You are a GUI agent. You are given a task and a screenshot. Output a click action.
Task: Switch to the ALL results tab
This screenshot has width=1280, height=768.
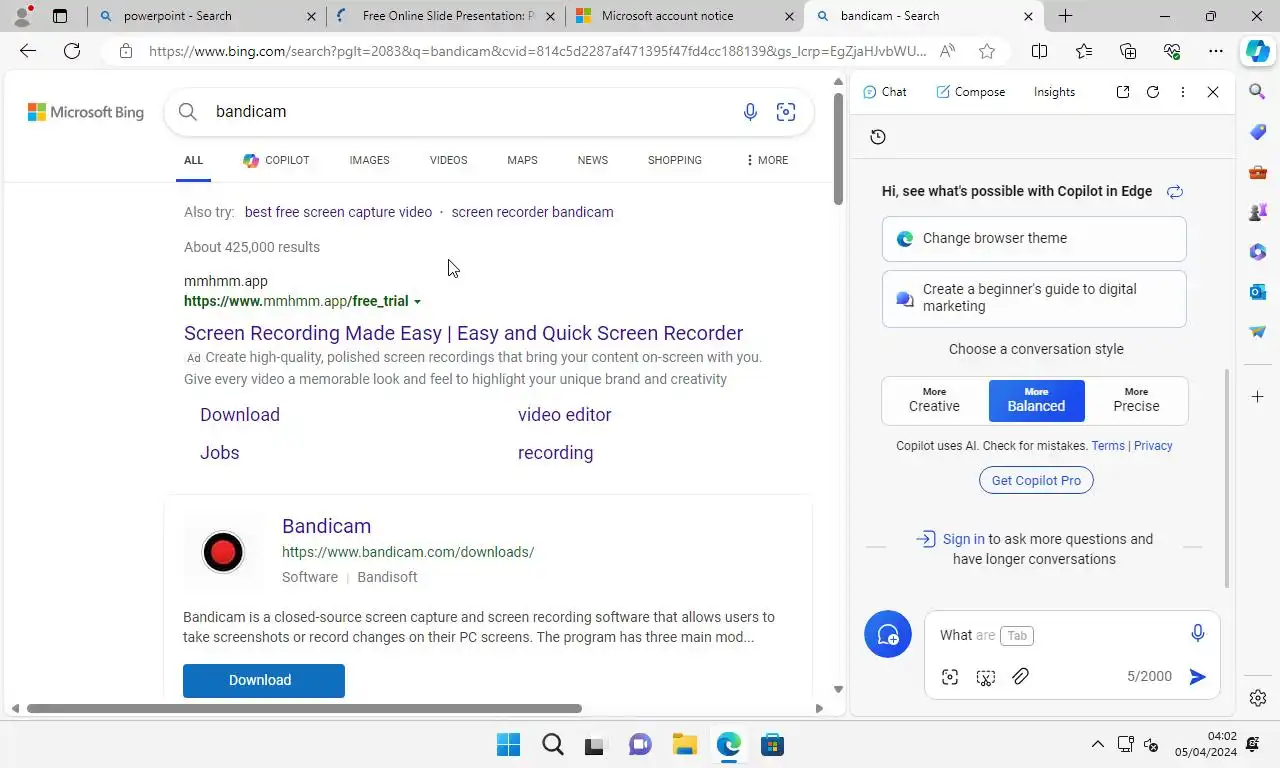click(193, 160)
